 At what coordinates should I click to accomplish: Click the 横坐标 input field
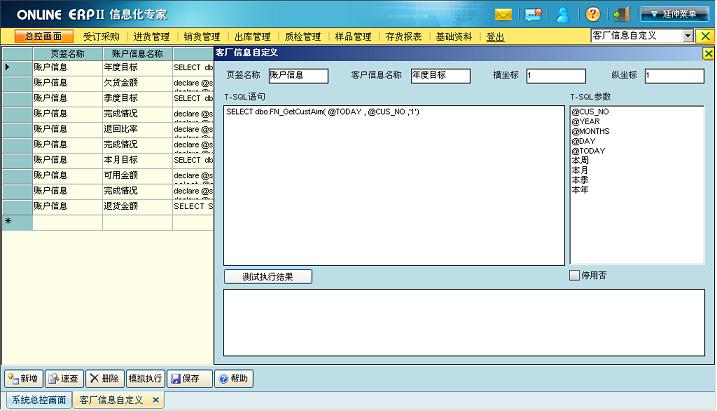(569, 76)
